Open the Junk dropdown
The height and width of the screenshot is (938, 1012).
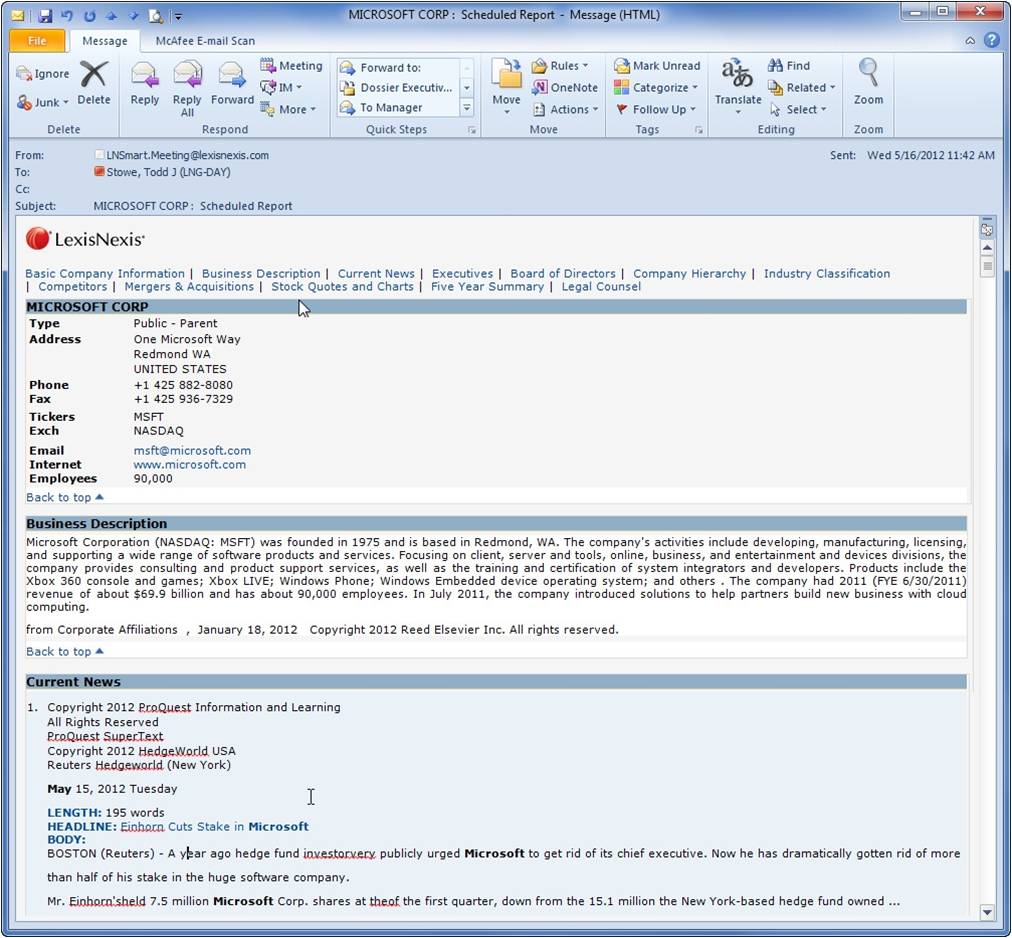point(43,102)
